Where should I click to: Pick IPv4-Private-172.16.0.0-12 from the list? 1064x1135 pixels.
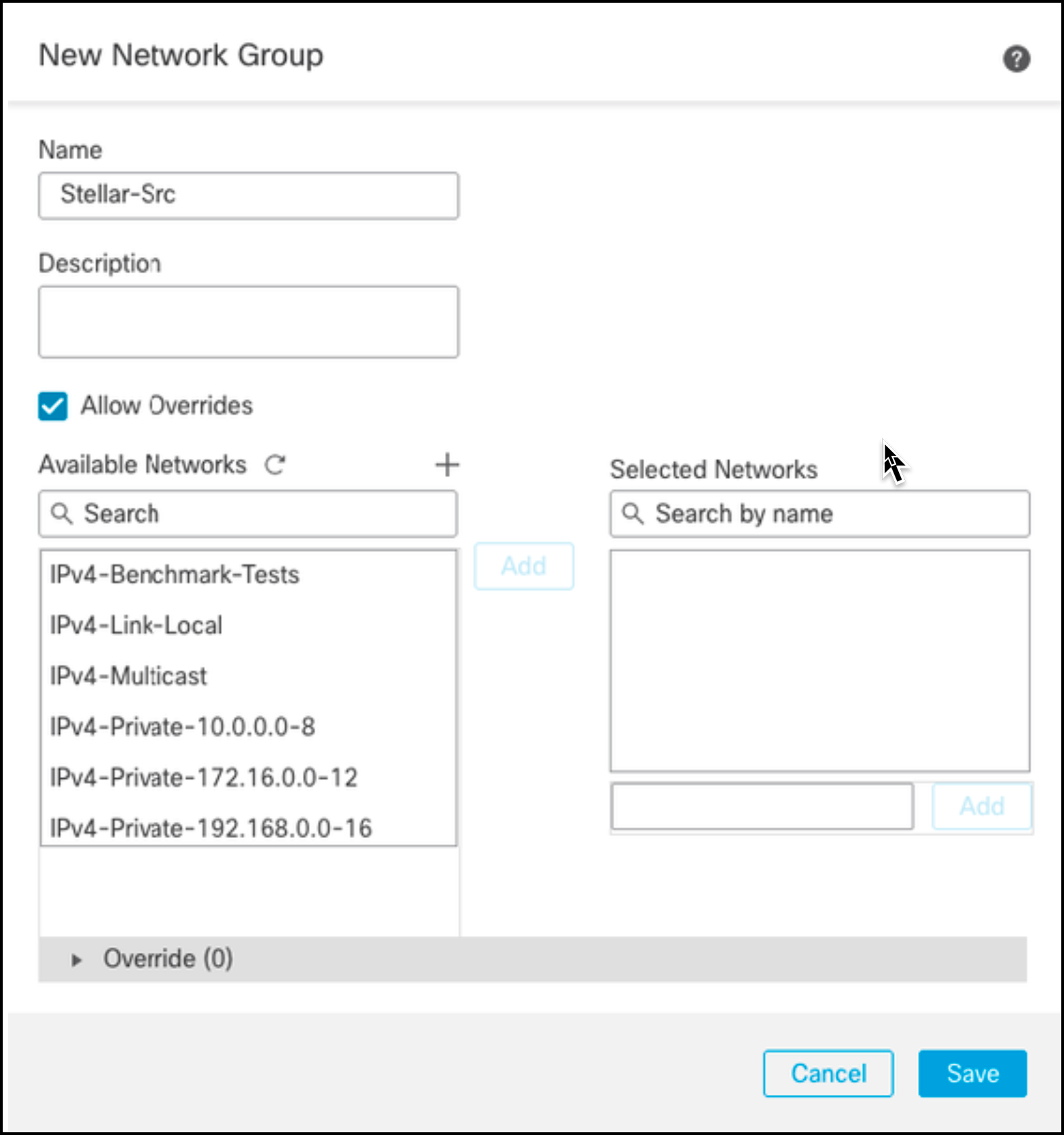tap(204, 778)
